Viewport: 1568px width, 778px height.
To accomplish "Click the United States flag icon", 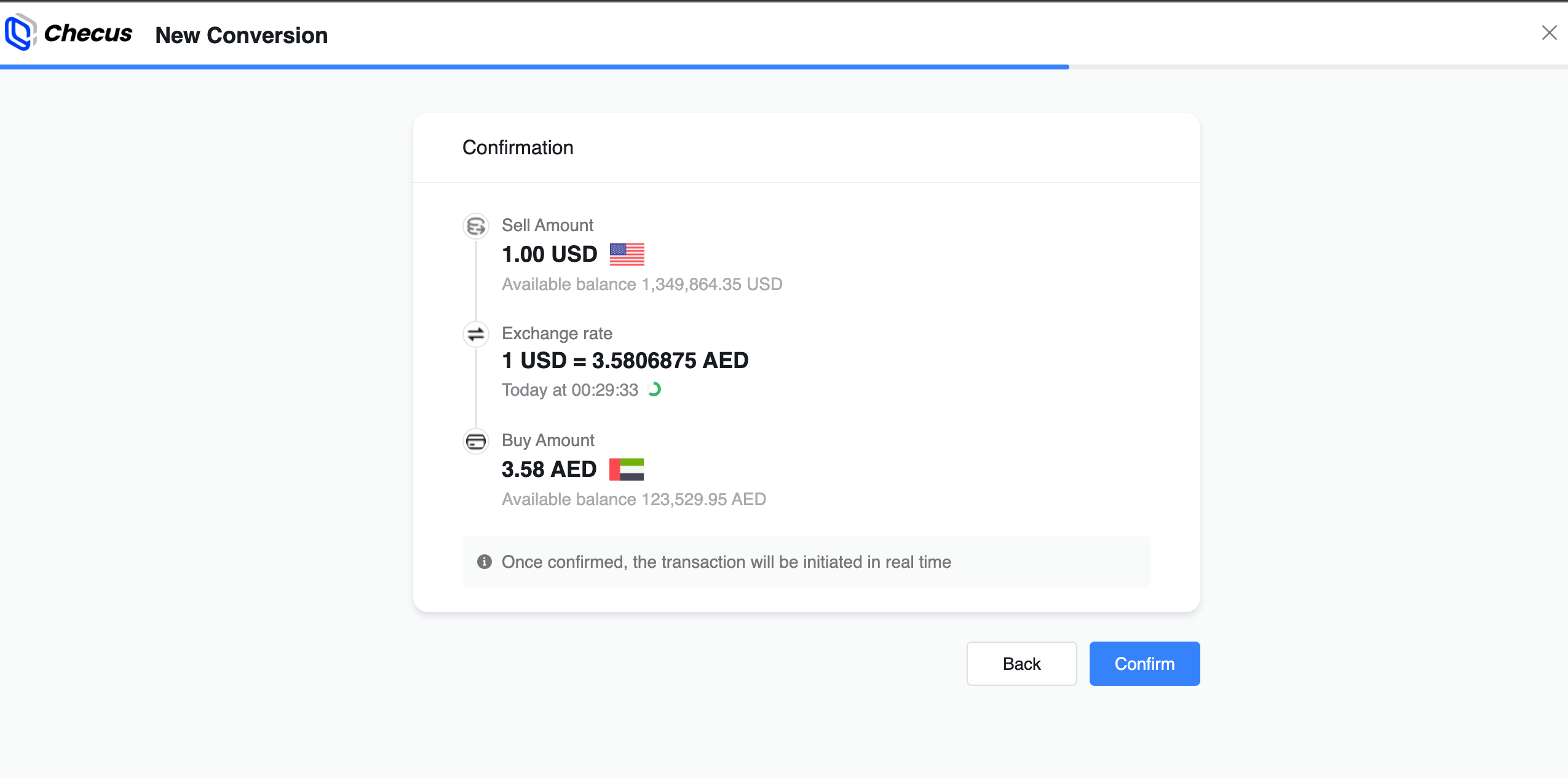I will pyautogui.click(x=627, y=254).
